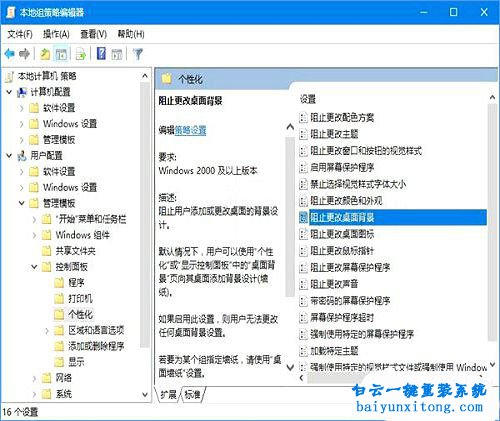
Task: Select the 阻止更改颜色和外观 setting
Action: [346, 201]
